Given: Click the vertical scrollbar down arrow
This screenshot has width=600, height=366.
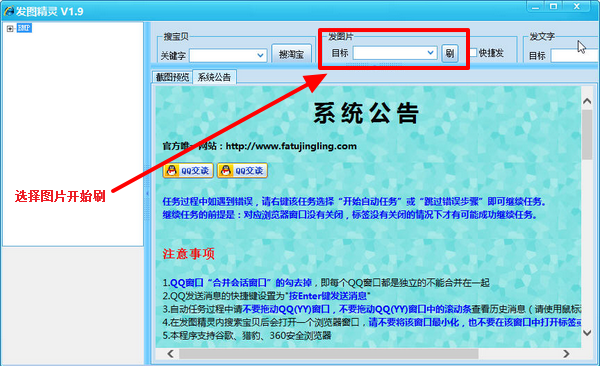Looking at the screenshot, I should 587,333.
